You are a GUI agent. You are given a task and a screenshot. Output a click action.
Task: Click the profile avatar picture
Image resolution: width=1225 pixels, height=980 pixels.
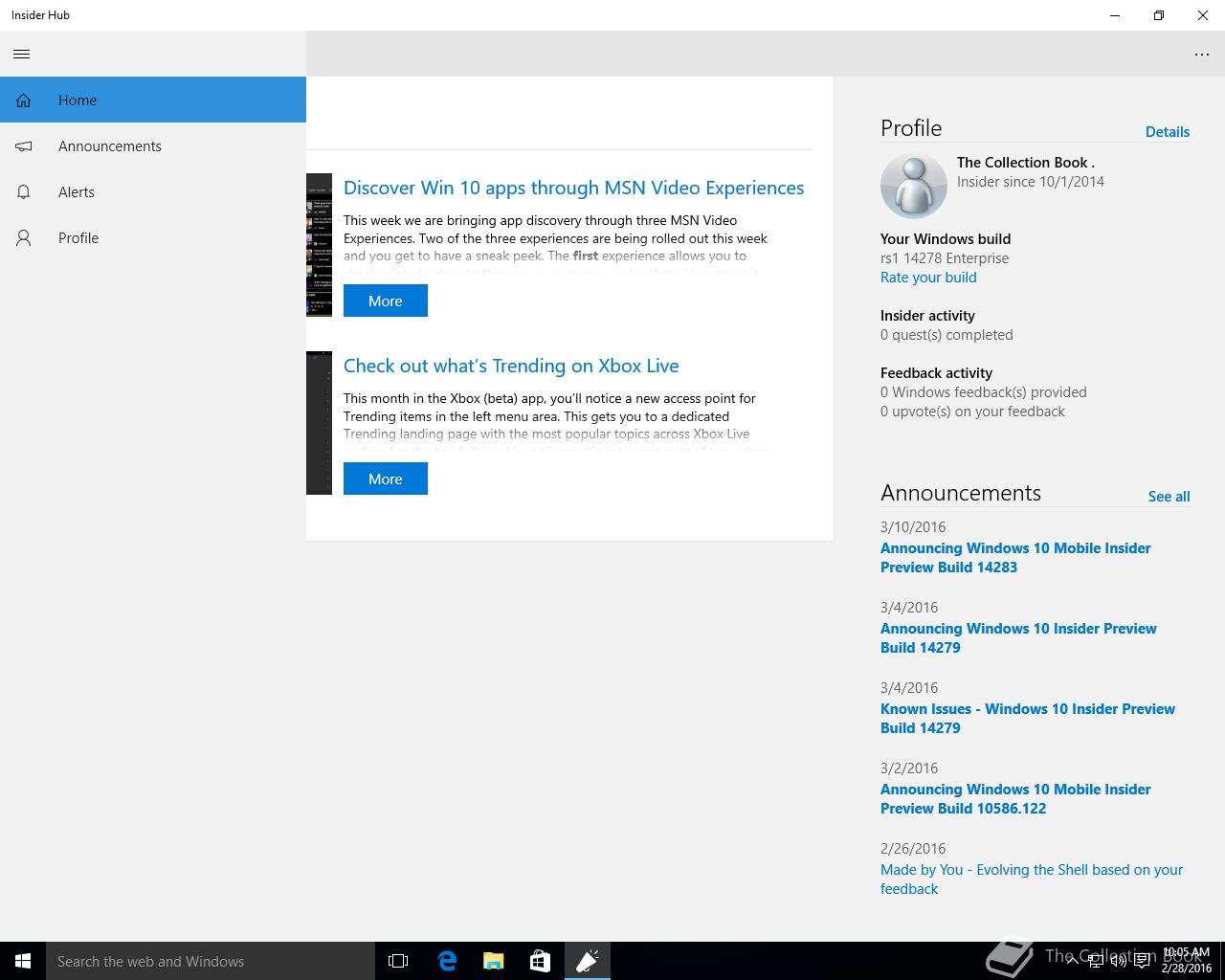coord(913,186)
